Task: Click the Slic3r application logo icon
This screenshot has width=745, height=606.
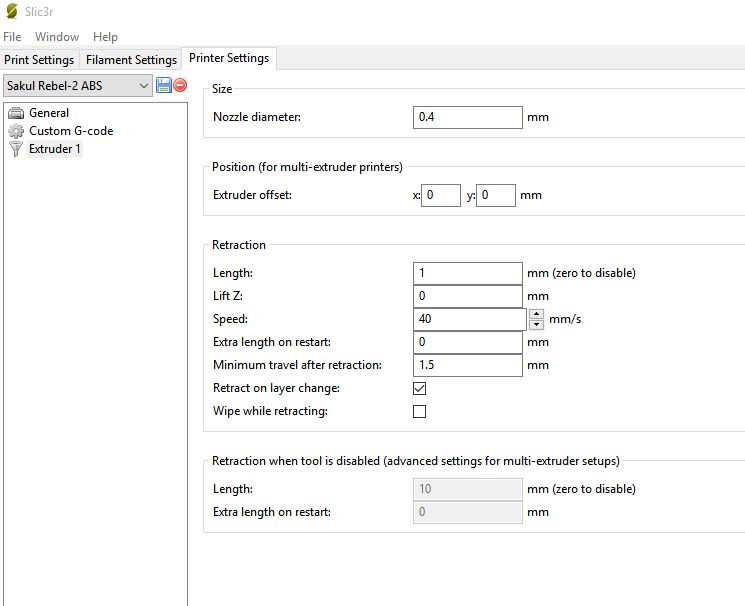Action: tap(11, 12)
